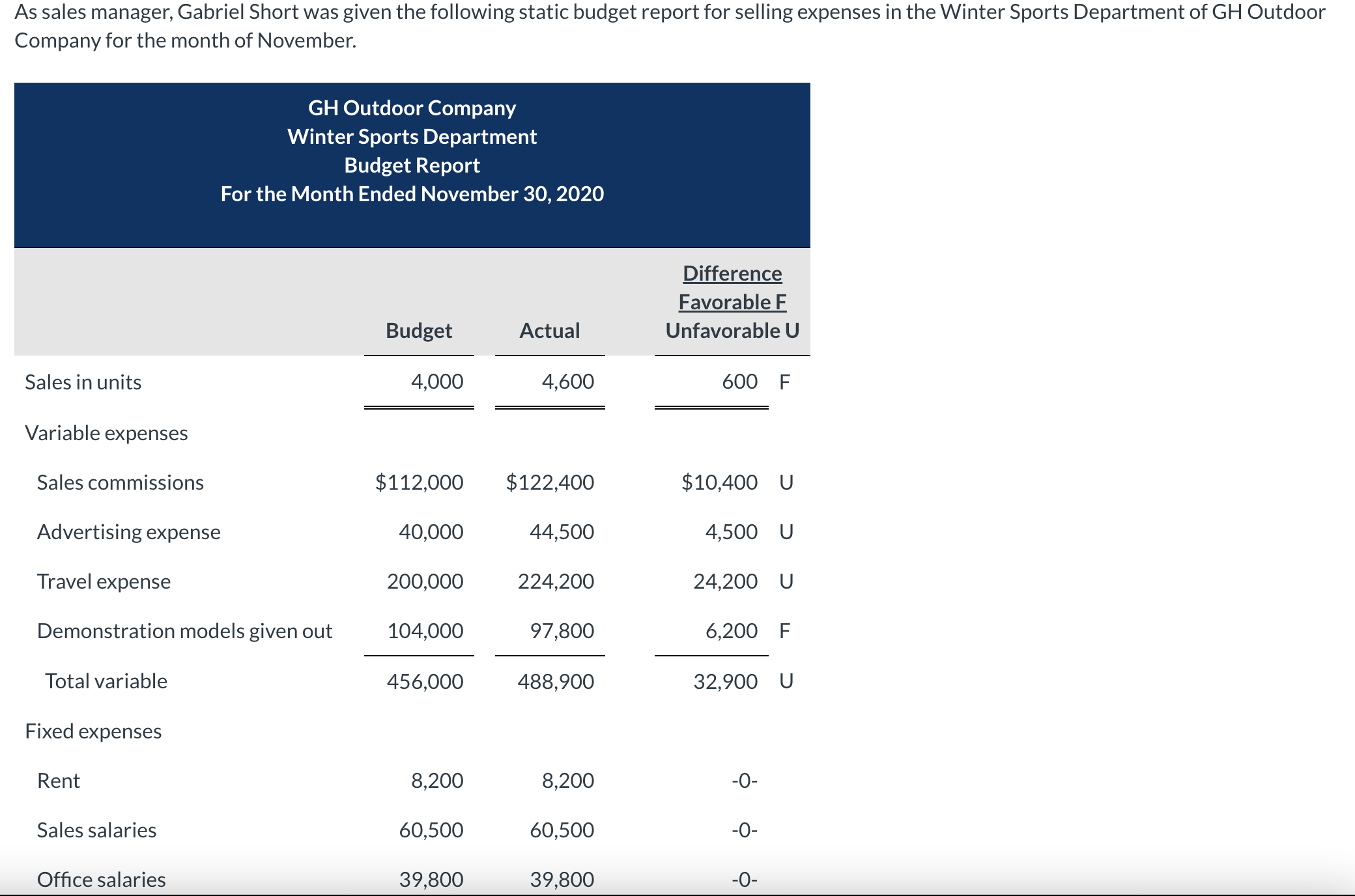Select budgeted sales units value 4,000
Viewport: 1355px width, 896px height.
[x=437, y=382]
